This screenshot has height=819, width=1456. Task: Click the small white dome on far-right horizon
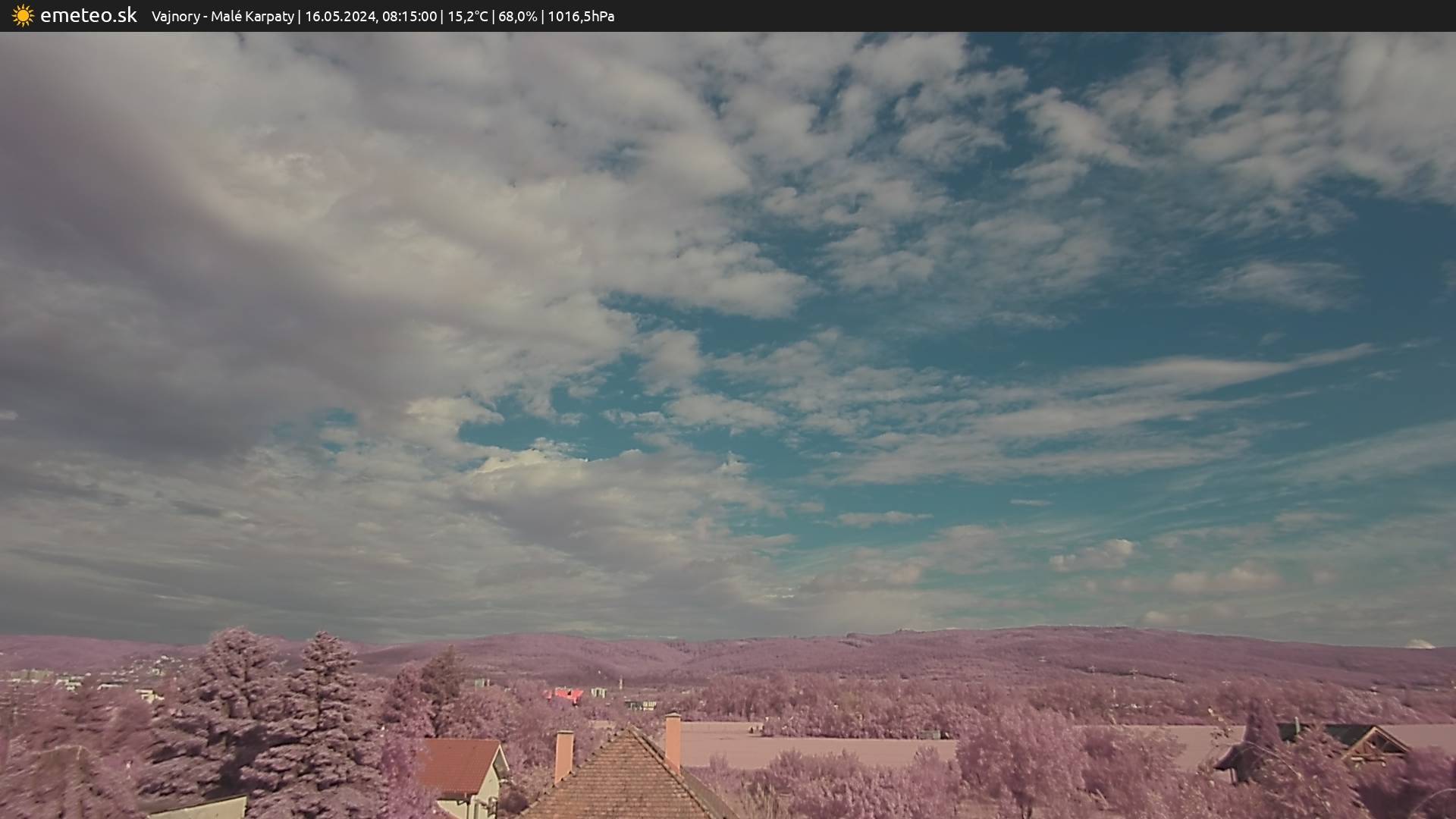tap(1420, 644)
